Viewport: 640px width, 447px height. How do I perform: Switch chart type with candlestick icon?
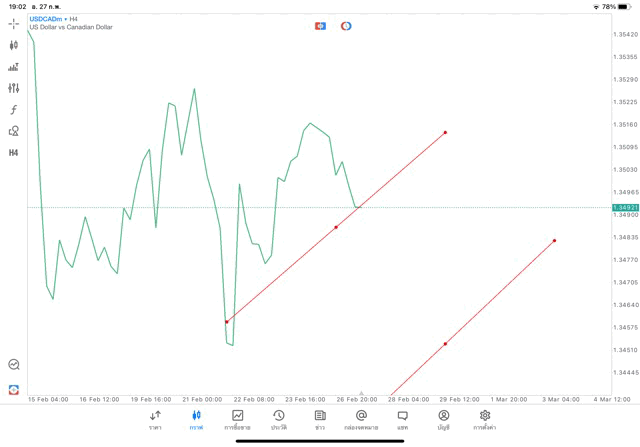[14, 45]
